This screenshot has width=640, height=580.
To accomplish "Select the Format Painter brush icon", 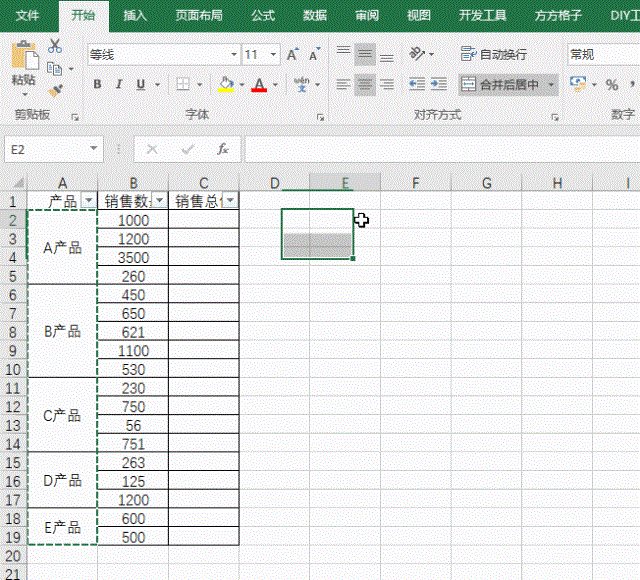I will [x=55, y=90].
